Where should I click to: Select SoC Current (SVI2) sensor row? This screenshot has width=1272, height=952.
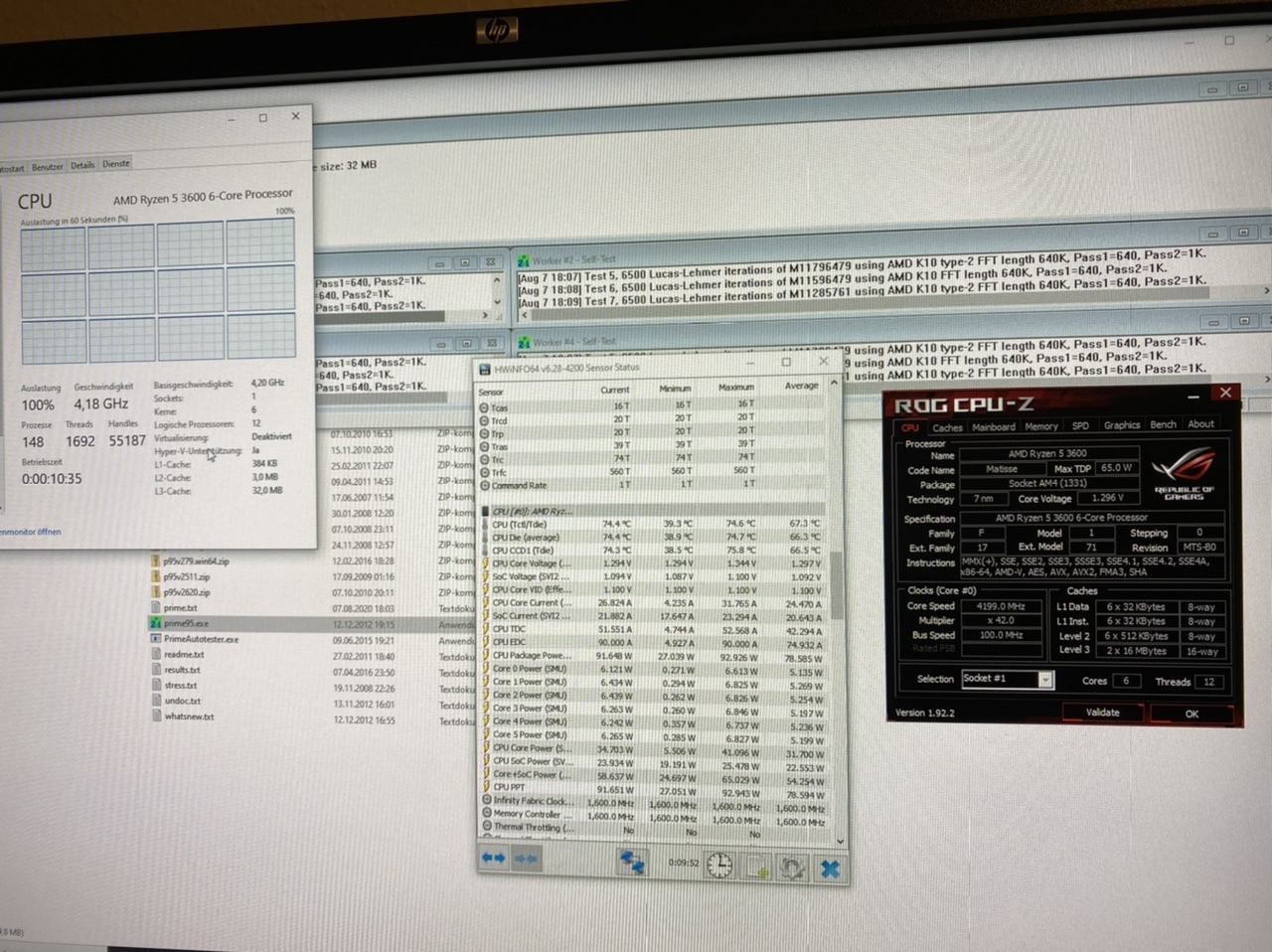[653, 616]
